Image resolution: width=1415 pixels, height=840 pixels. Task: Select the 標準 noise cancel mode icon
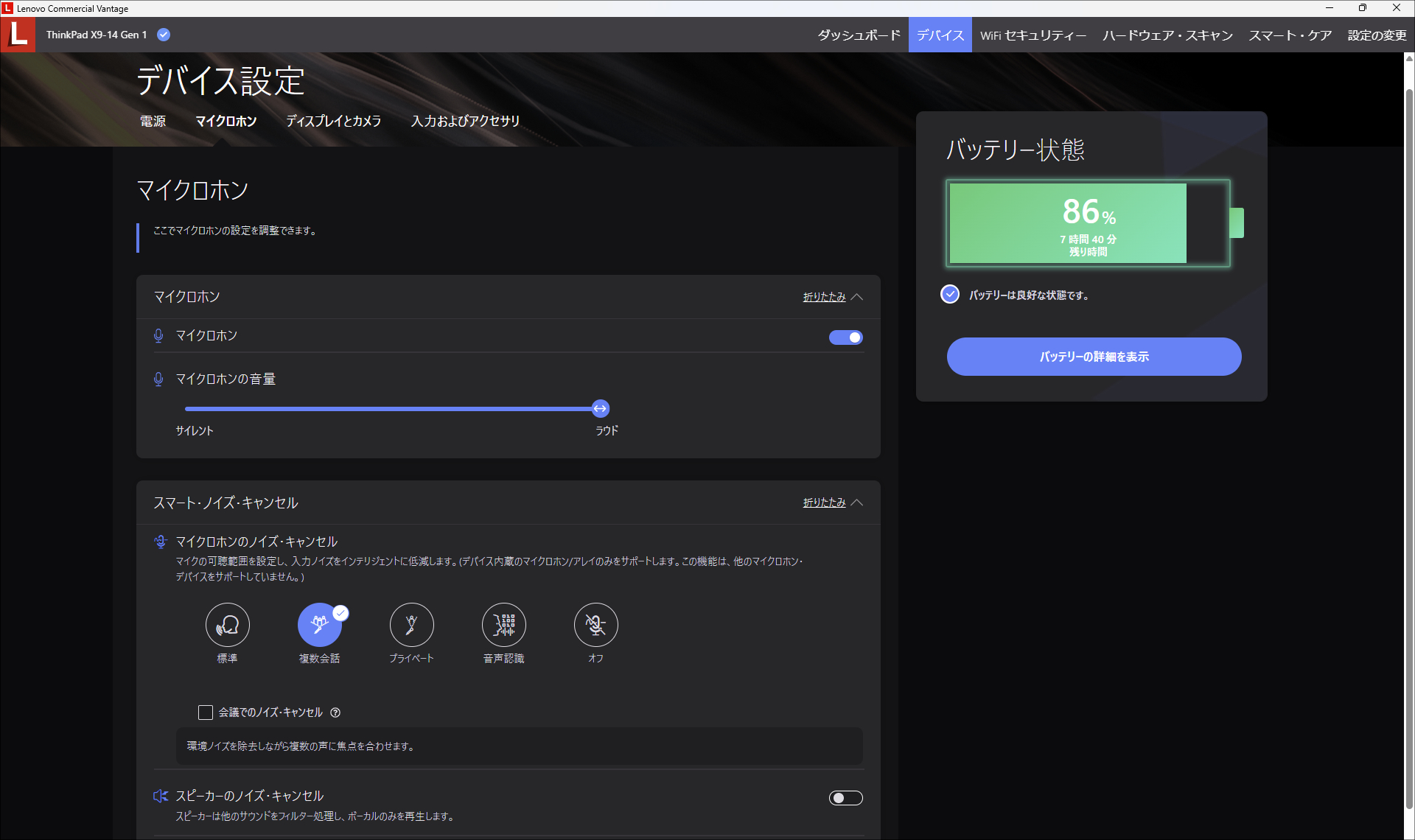coord(227,625)
